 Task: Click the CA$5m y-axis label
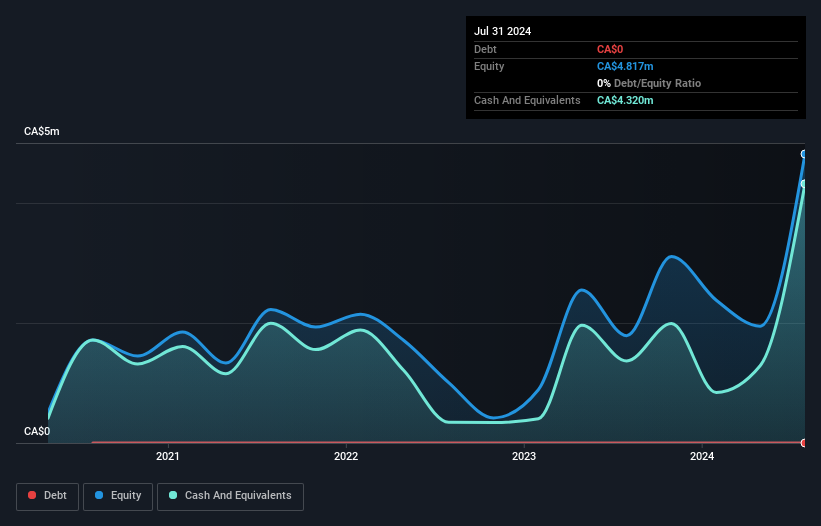point(42,131)
